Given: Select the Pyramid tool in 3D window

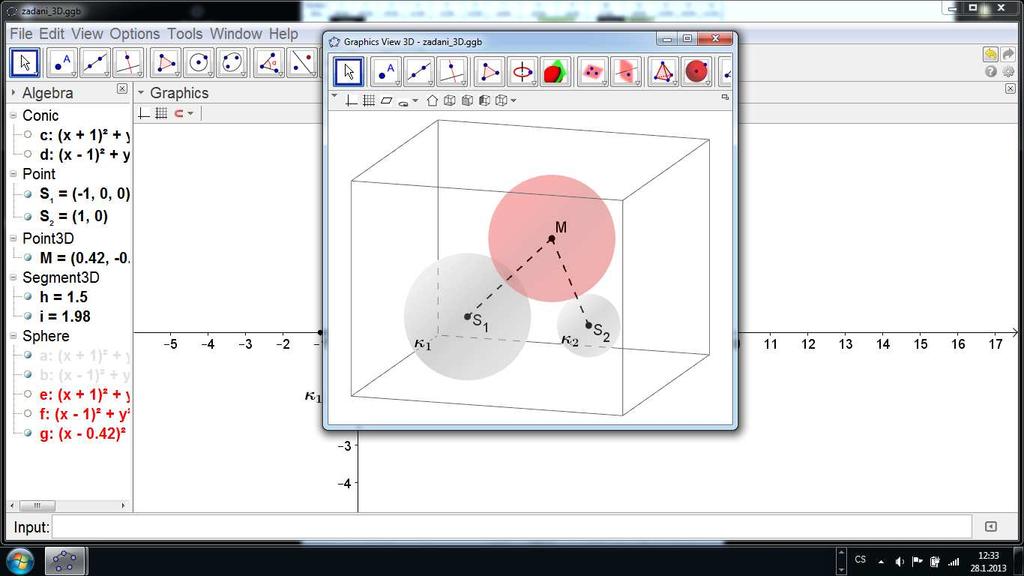Looking at the screenshot, I should (663, 72).
